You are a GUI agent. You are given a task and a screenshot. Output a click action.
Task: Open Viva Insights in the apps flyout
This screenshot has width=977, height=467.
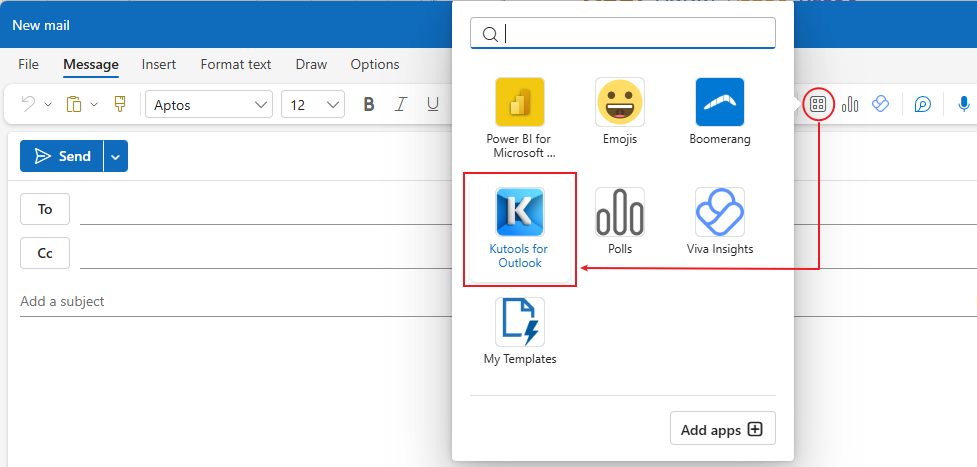click(x=720, y=221)
